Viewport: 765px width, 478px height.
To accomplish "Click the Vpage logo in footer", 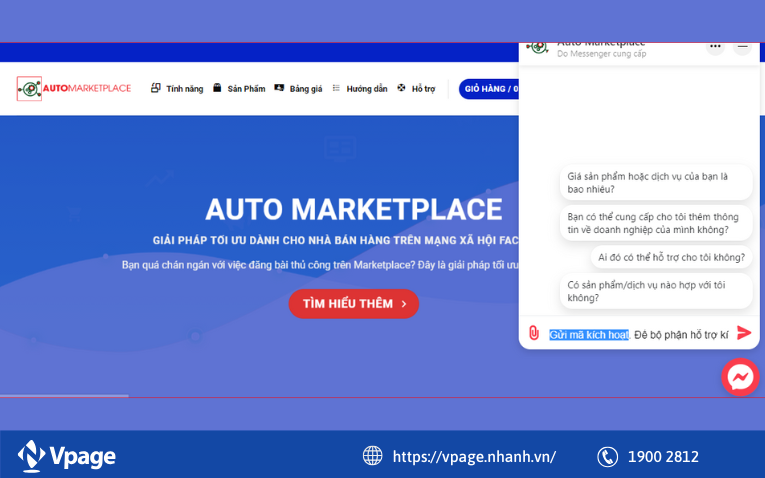I will (x=67, y=456).
